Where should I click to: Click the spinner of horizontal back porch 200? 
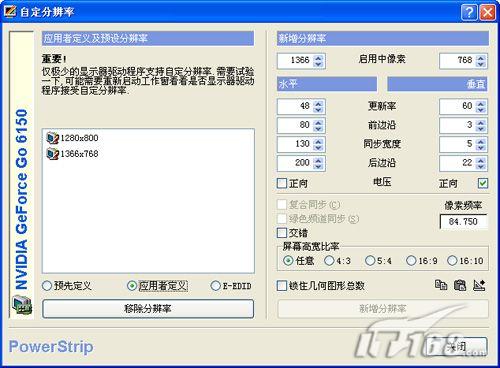coord(319,163)
